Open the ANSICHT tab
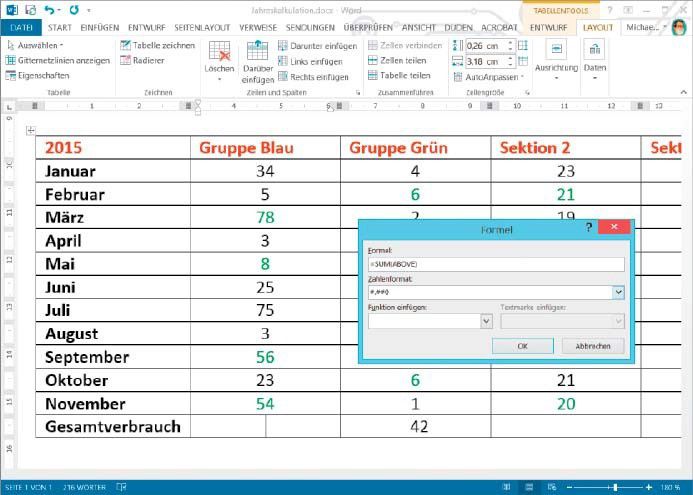693x495 pixels. tap(419, 27)
